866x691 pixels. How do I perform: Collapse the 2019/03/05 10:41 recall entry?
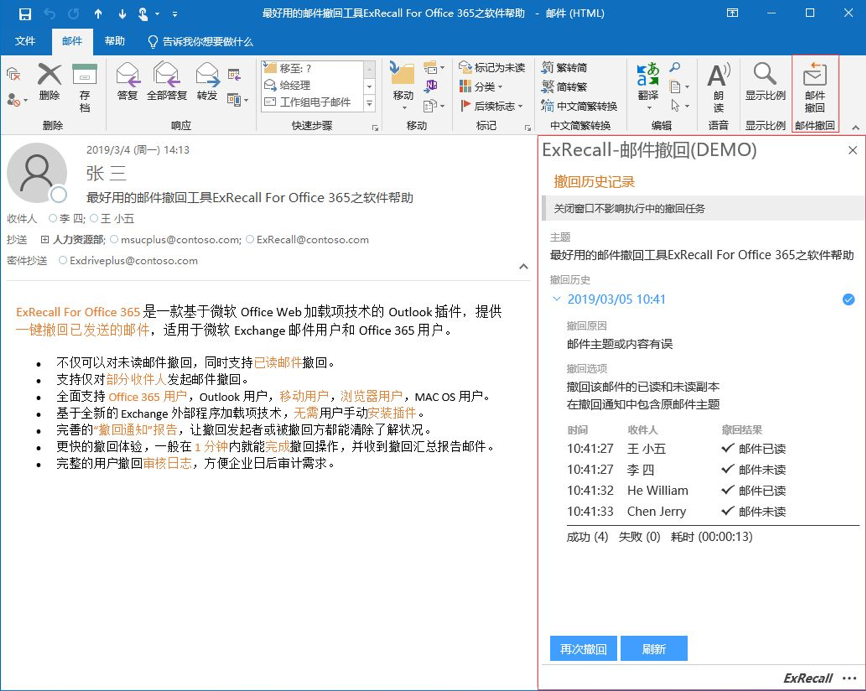(x=556, y=299)
